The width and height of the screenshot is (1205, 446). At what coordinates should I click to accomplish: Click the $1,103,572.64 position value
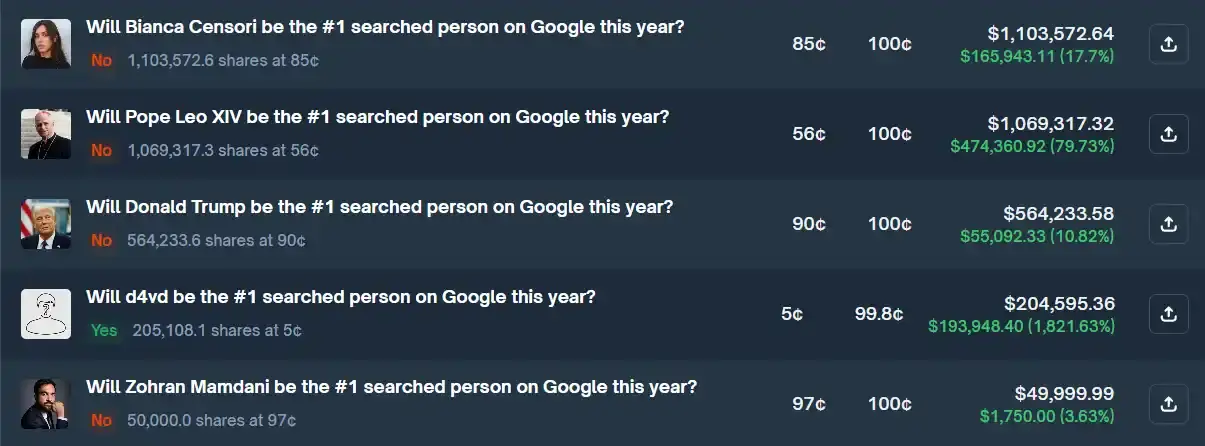coord(1050,34)
